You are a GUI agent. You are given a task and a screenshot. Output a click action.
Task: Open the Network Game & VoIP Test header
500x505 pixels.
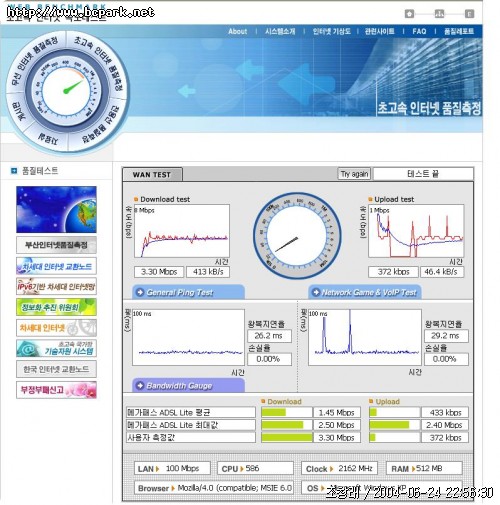tap(365, 292)
